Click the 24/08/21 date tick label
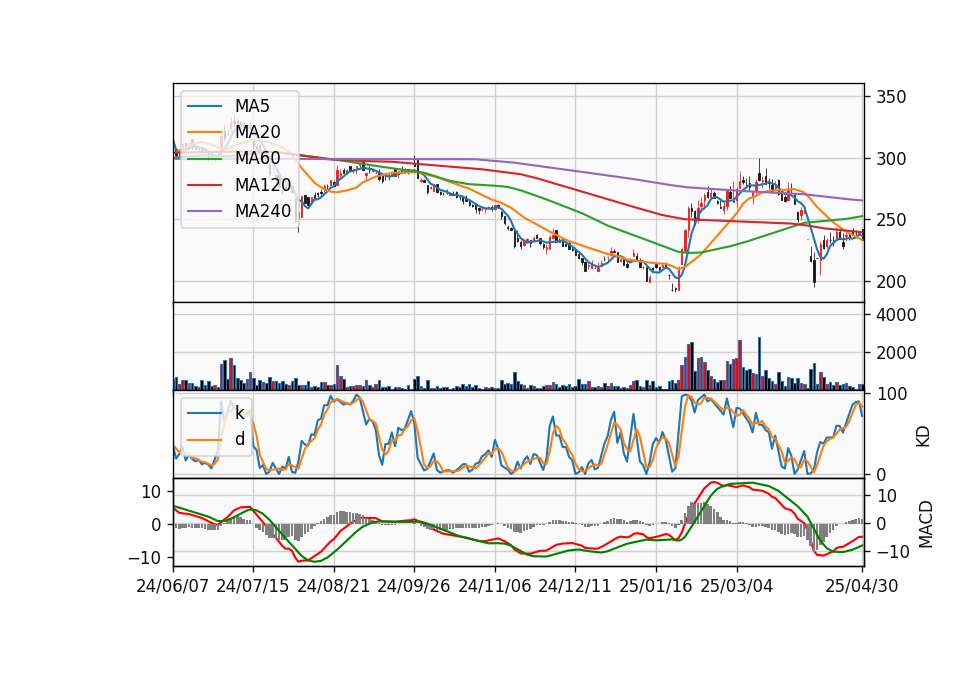 click(x=334, y=587)
